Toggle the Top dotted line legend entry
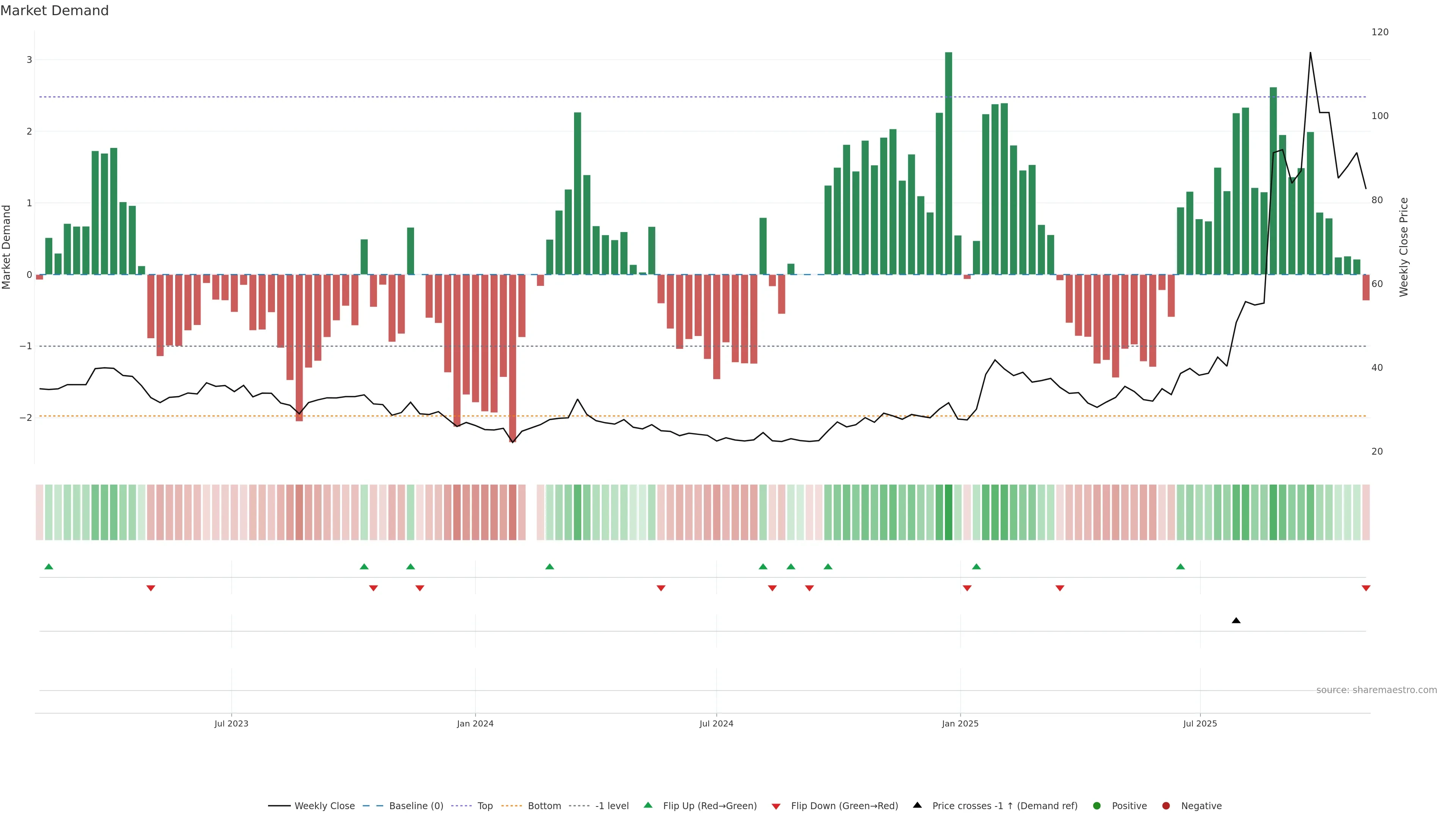The height and width of the screenshot is (819, 1456). tap(485, 805)
